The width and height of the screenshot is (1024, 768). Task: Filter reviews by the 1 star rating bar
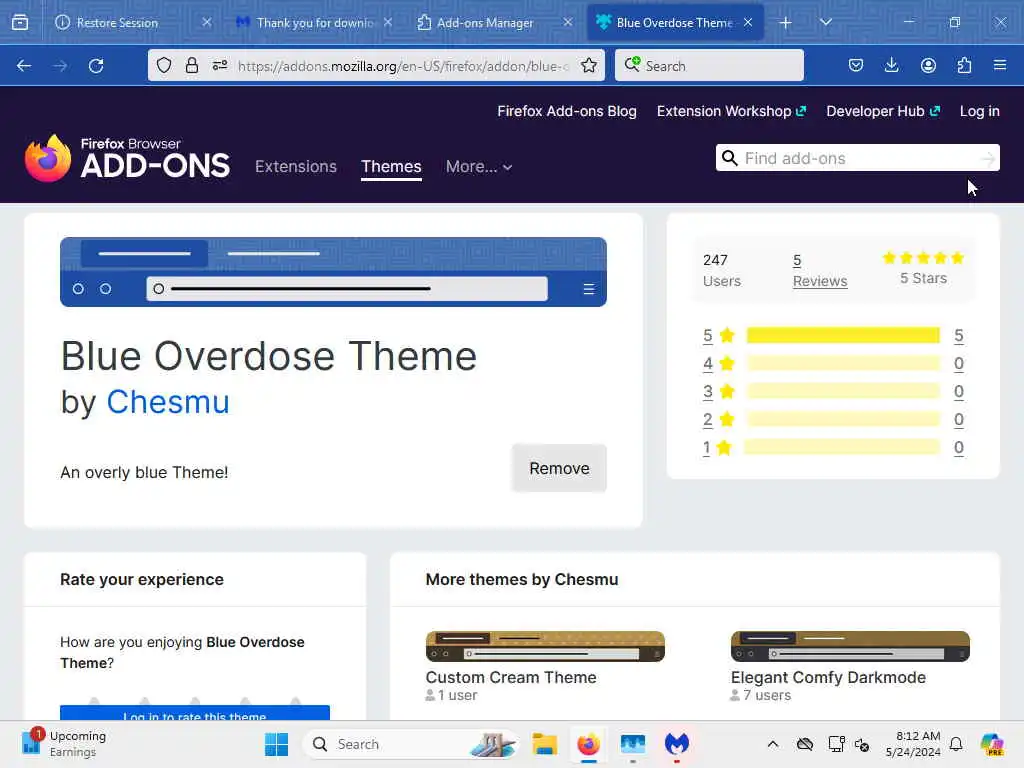pyautogui.click(x=842, y=448)
